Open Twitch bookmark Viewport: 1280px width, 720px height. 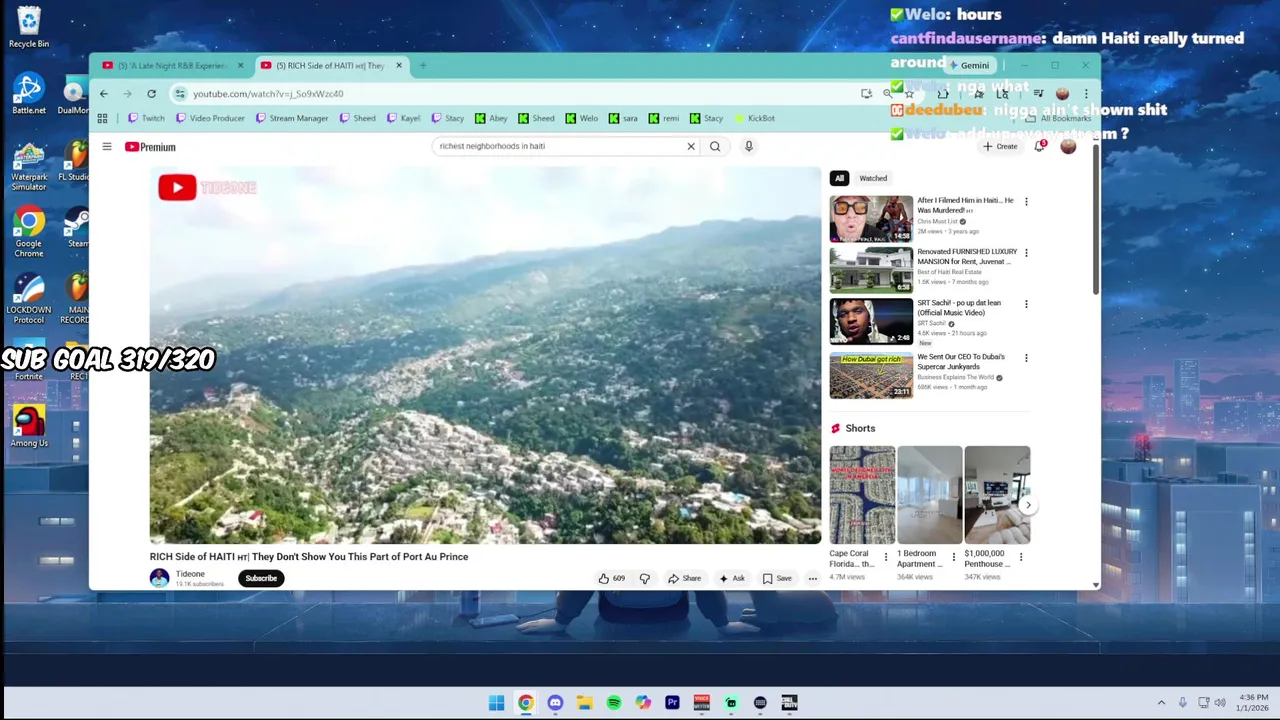146,118
